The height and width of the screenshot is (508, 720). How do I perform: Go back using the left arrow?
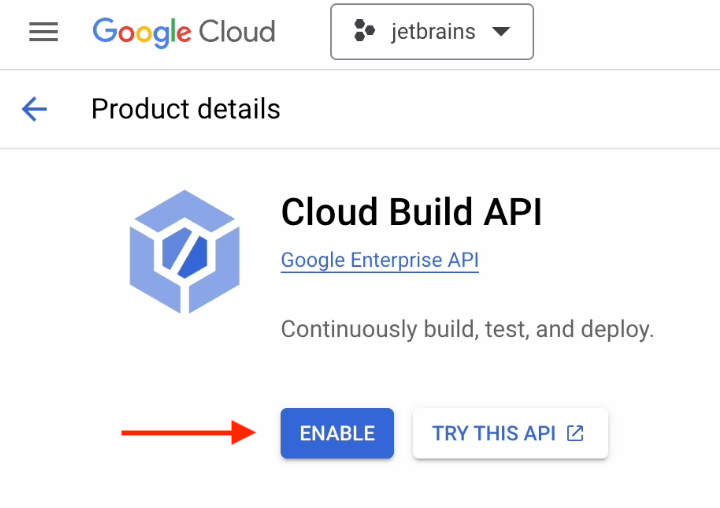pos(35,109)
